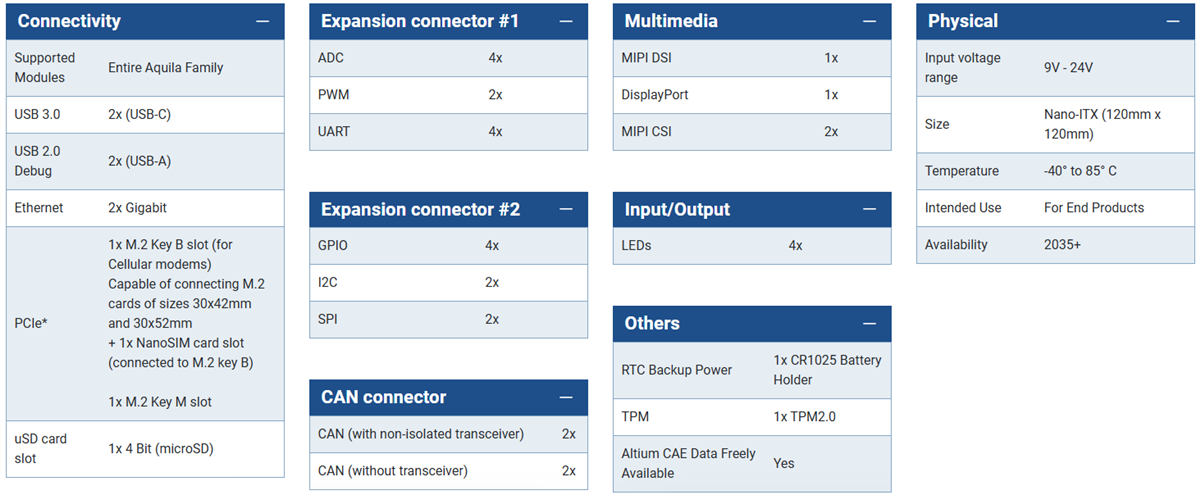Click the uSD card slot row

click(x=145, y=449)
